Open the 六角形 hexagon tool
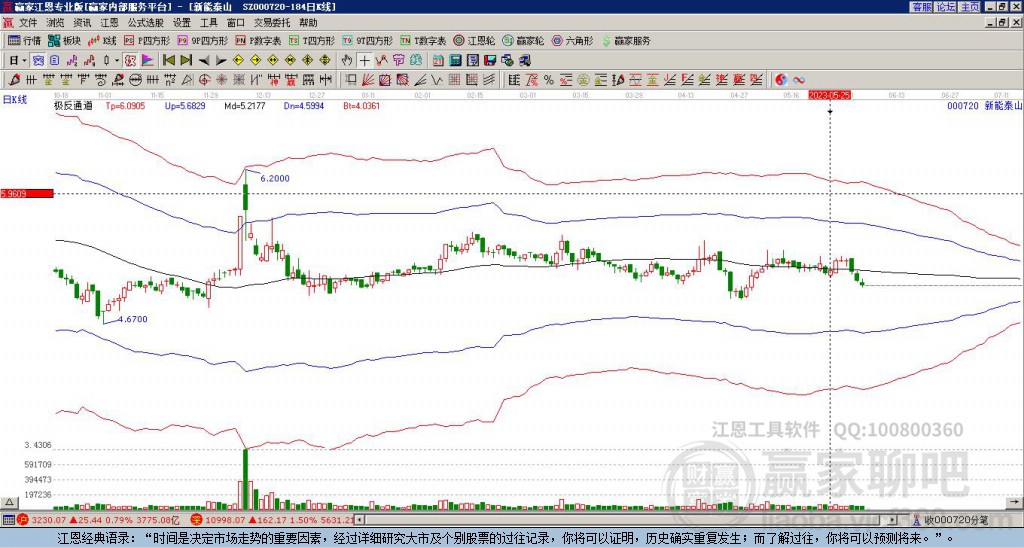Screen dimensions: 1024x548 tap(573, 40)
